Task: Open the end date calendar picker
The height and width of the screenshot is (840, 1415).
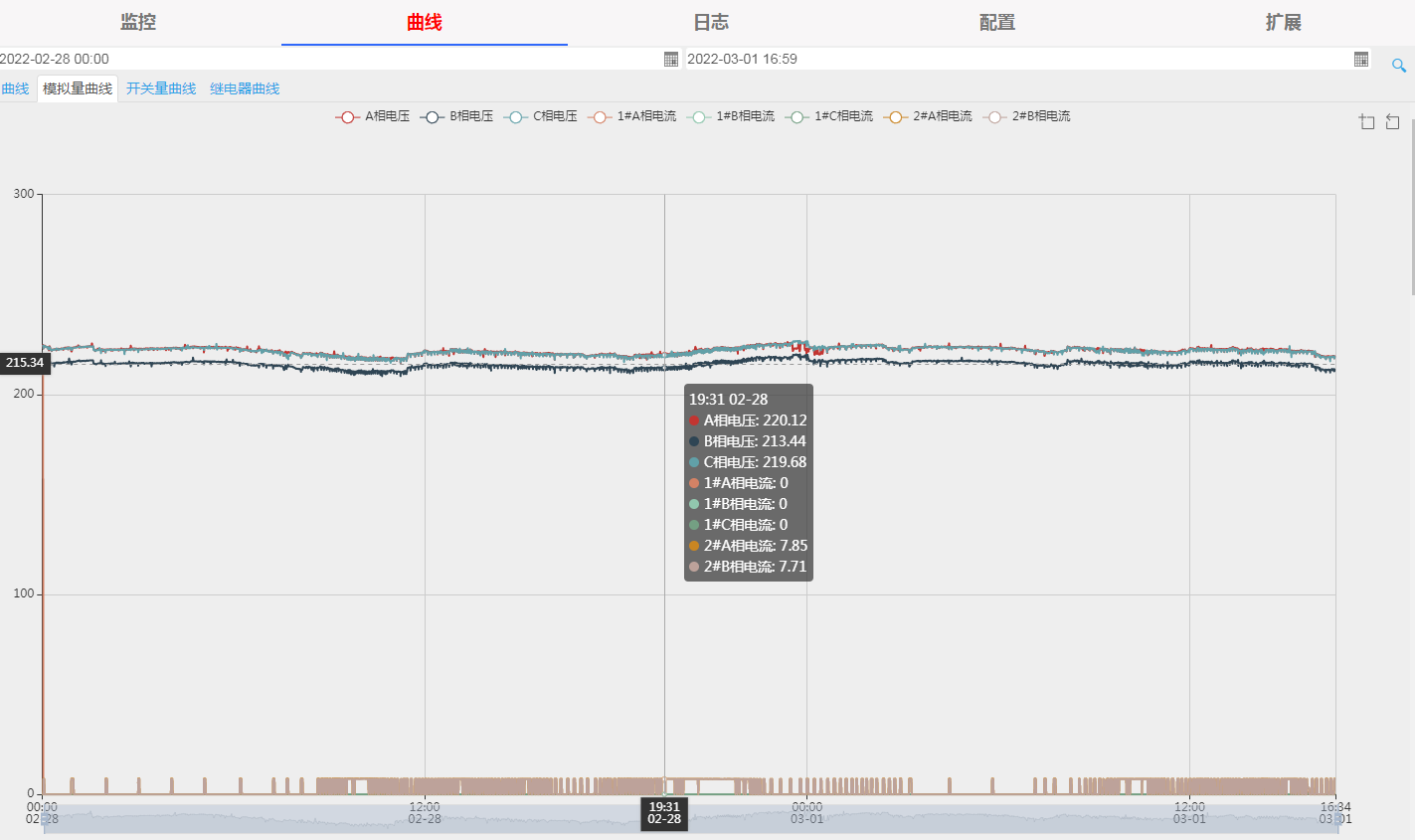Action: pyautogui.click(x=1361, y=59)
